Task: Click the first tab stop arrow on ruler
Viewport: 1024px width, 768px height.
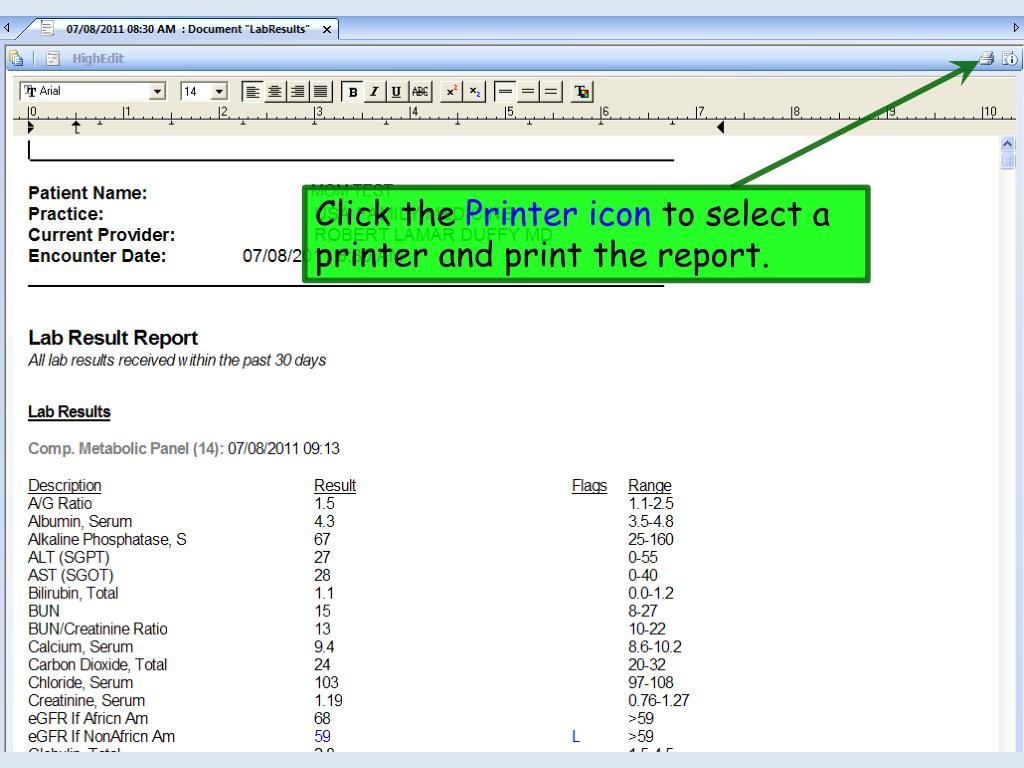Action: (76, 127)
